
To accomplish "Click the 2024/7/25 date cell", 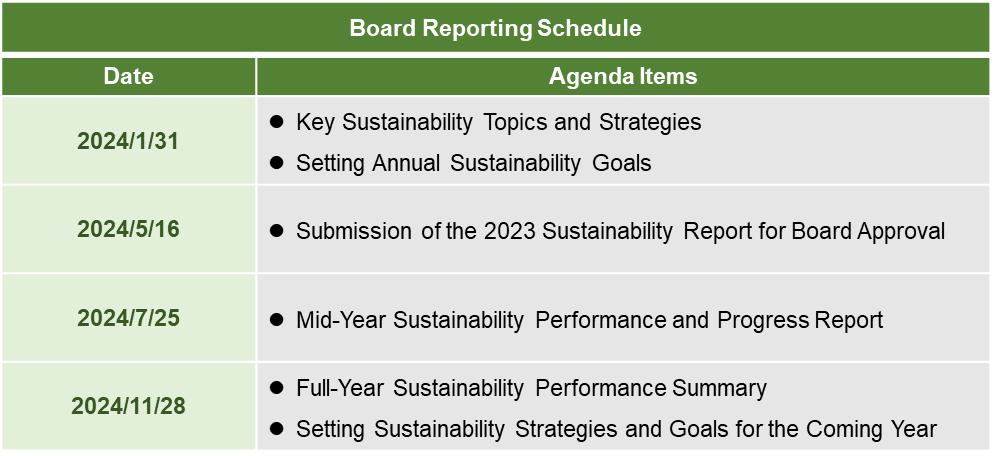I will tap(128, 318).
